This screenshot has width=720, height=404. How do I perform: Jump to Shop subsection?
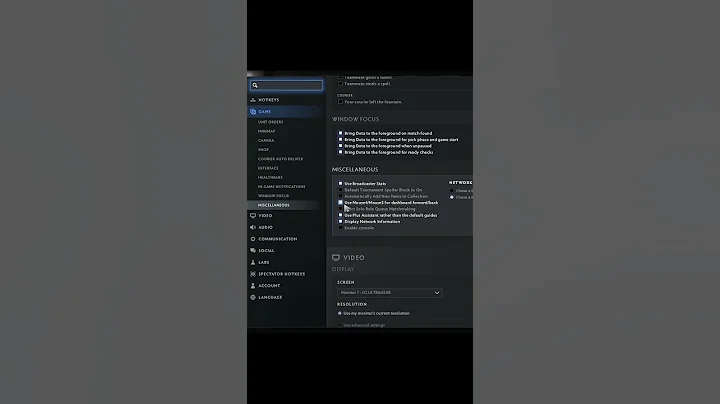pyautogui.click(x=263, y=150)
